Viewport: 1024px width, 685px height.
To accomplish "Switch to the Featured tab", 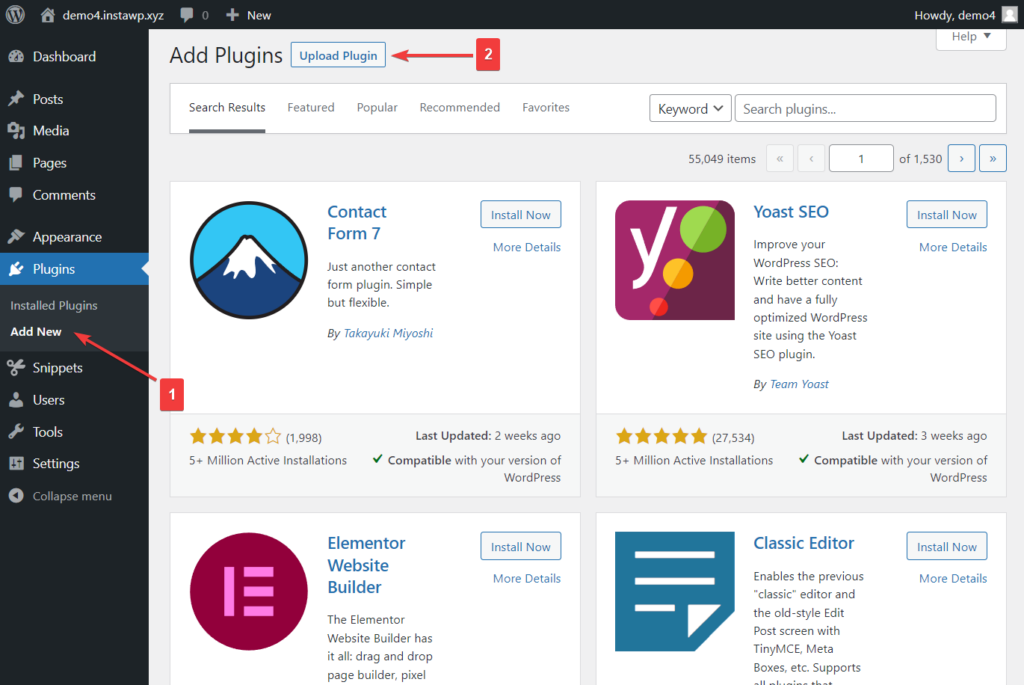I will [x=311, y=108].
